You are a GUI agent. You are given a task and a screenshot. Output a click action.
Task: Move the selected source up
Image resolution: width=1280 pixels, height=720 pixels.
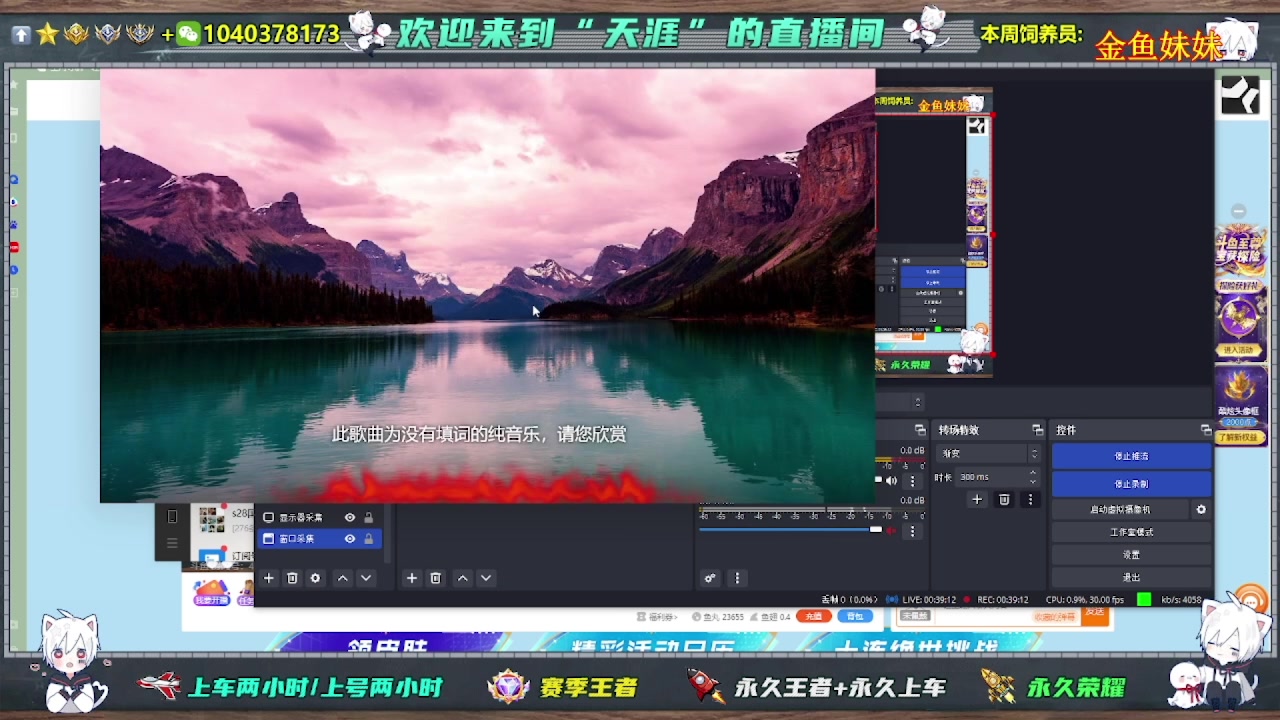(342, 578)
